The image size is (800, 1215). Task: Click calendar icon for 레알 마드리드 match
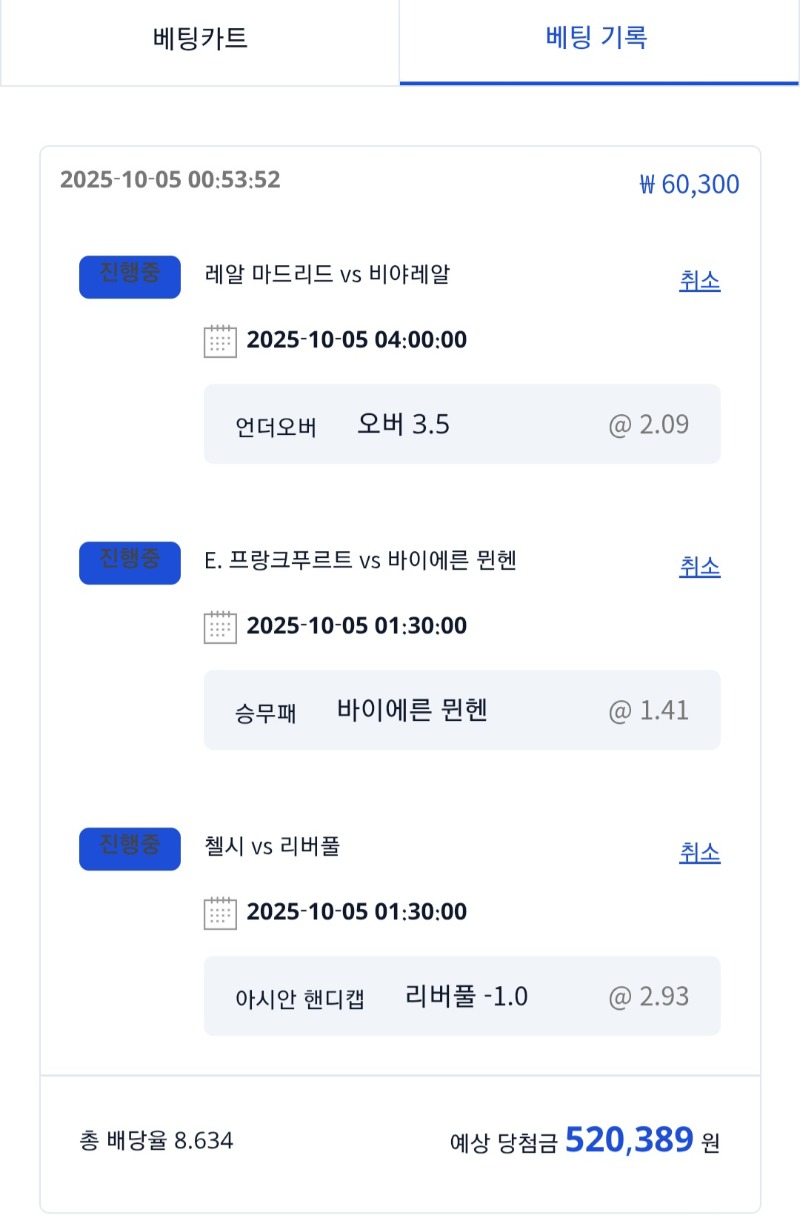pyautogui.click(x=220, y=341)
